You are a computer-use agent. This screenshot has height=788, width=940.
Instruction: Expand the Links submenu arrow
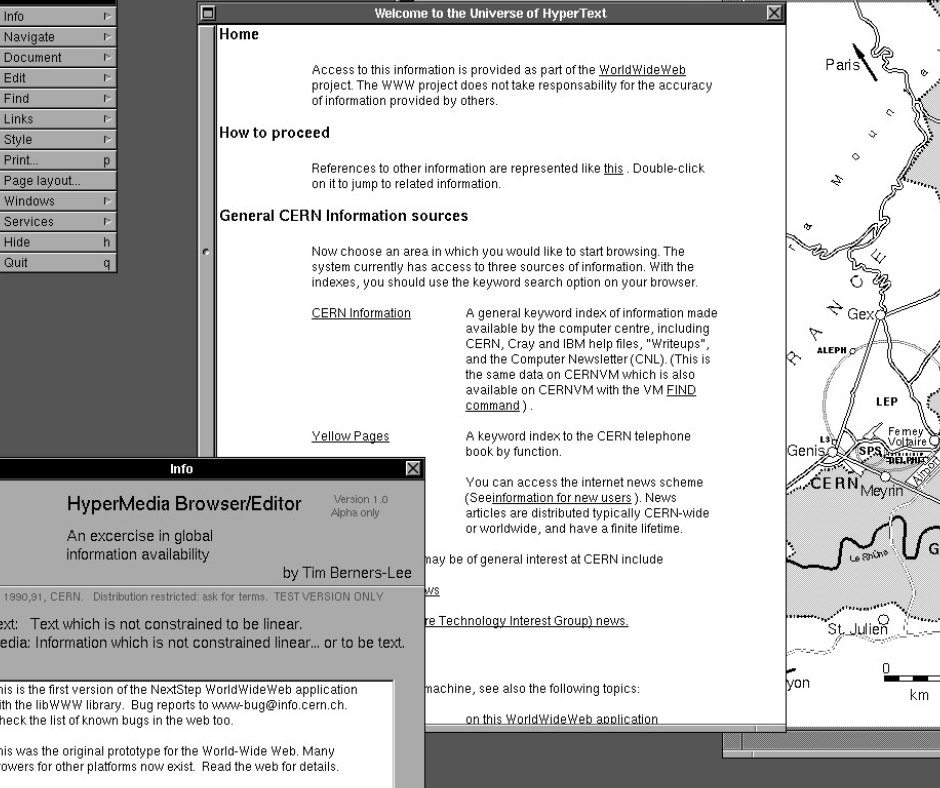pos(107,119)
